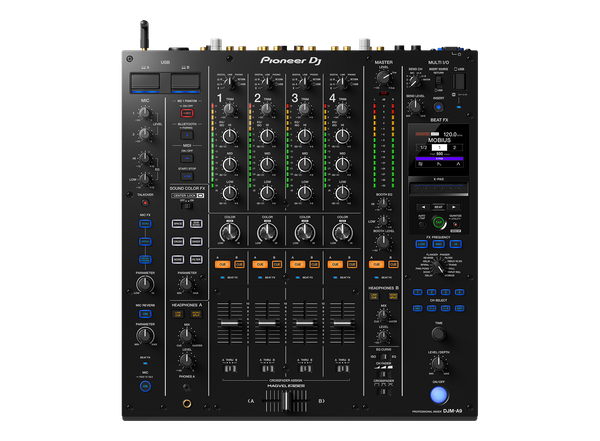The width and height of the screenshot is (600, 441).
Task: Flip the Sound Color FX center lock switch
Action: [187, 206]
